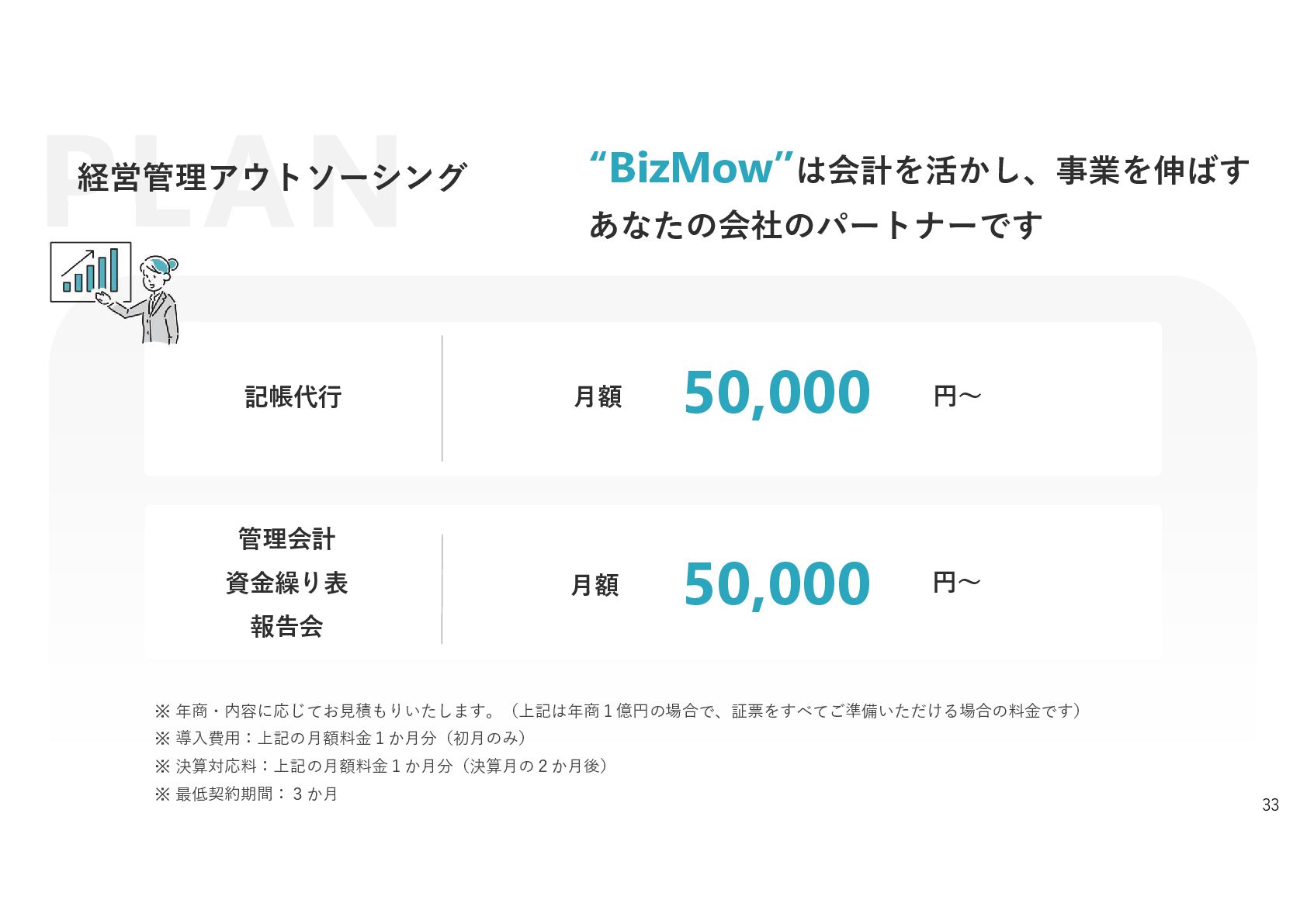The width and height of the screenshot is (1307, 924).
Task: Click 円〜 unit in the first plan row
Action: coord(957,396)
